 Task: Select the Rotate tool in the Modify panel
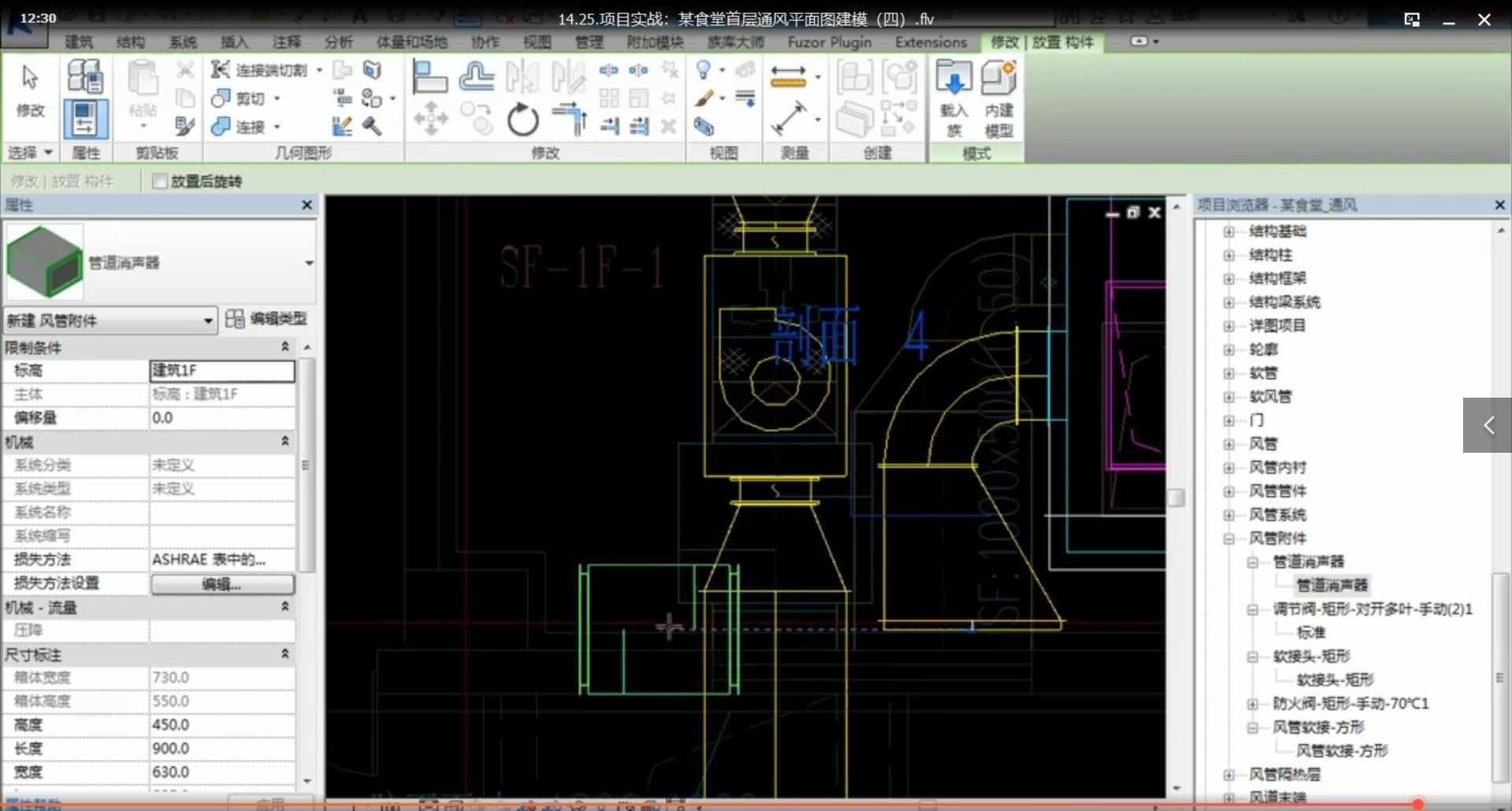point(523,120)
